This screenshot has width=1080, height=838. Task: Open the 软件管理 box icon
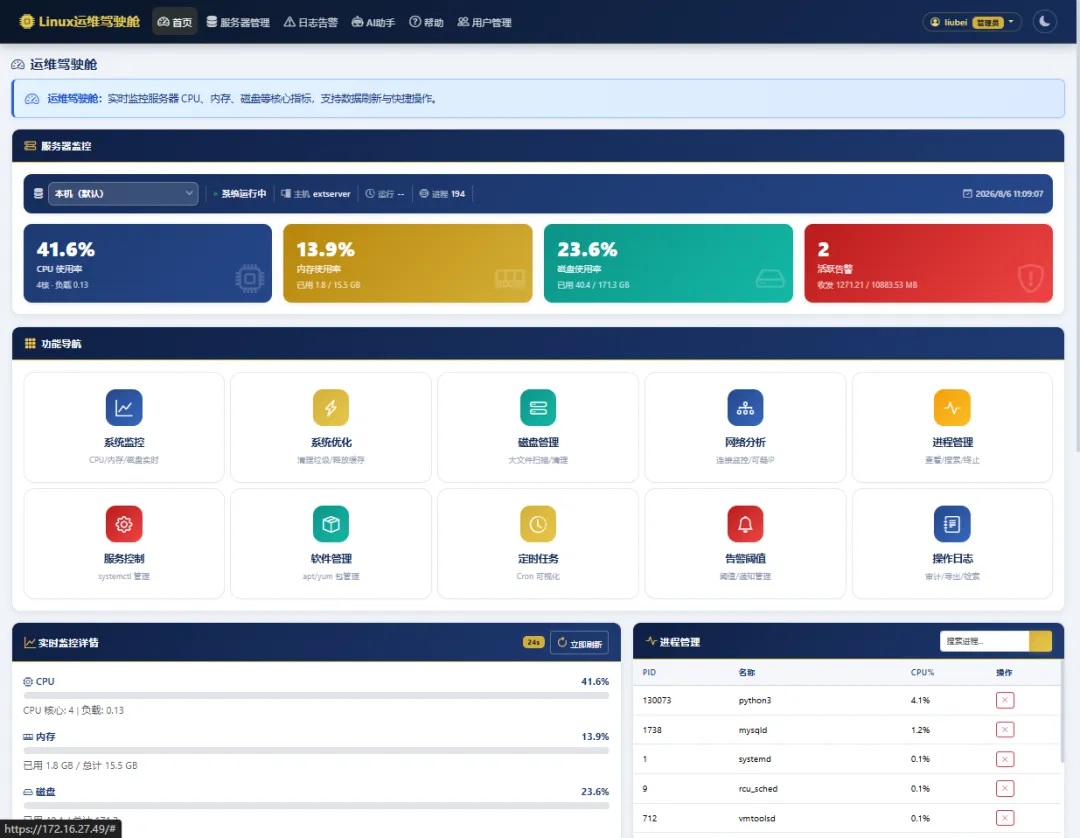tap(331, 523)
